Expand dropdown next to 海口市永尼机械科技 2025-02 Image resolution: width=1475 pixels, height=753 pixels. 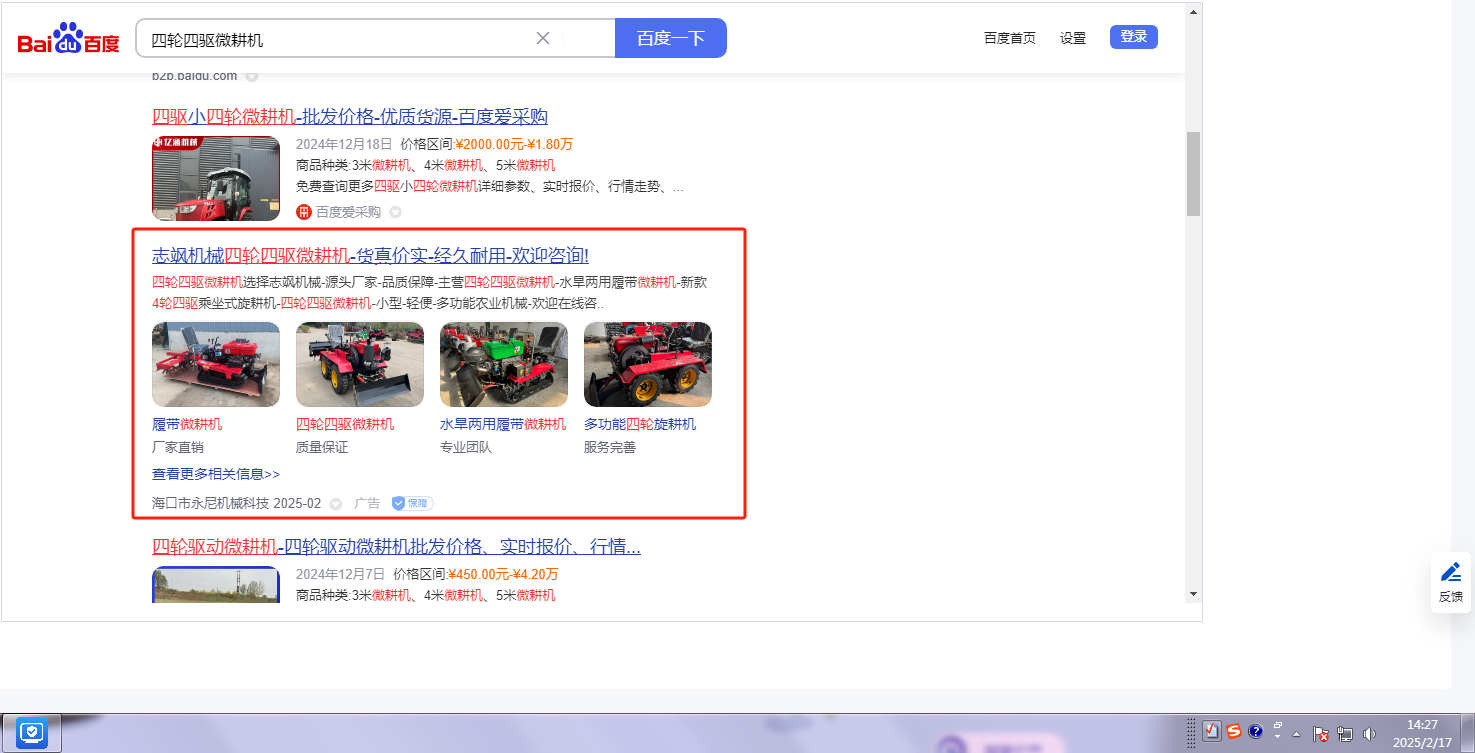click(x=336, y=503)
